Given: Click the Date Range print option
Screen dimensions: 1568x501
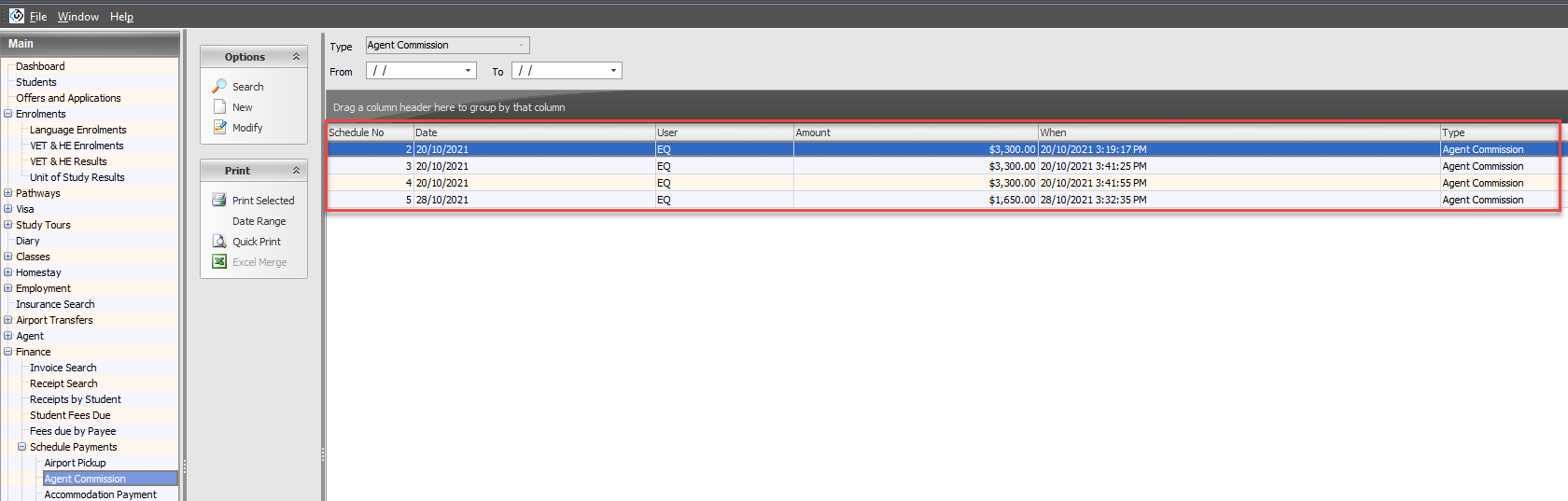Looking at the screenshot, I should click(259, 221).
